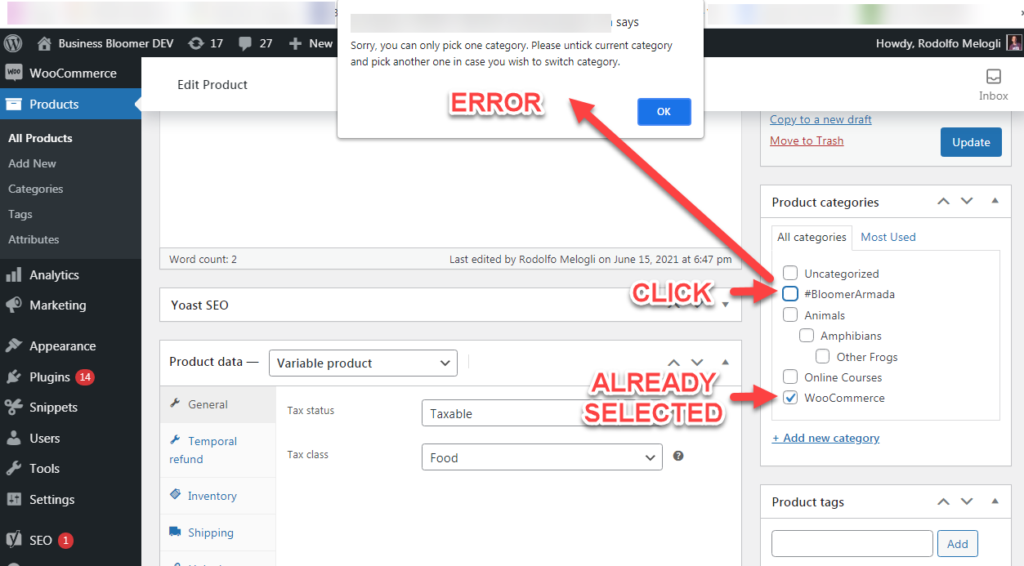The image size is (1024, 566).
Task: Click the Snippets scissors icon
Action: point(14,407)
